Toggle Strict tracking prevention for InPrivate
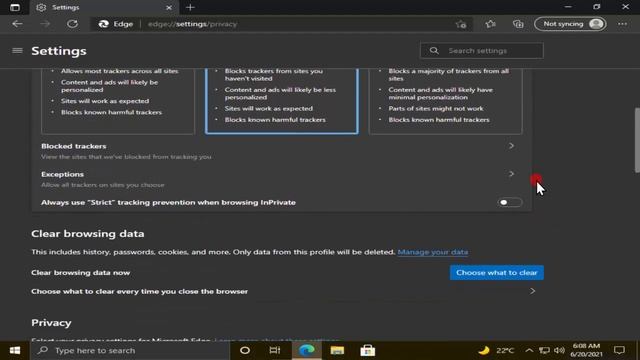Image resolution: width=640 pixels, height=360 pixels. [x=510, y=202]
